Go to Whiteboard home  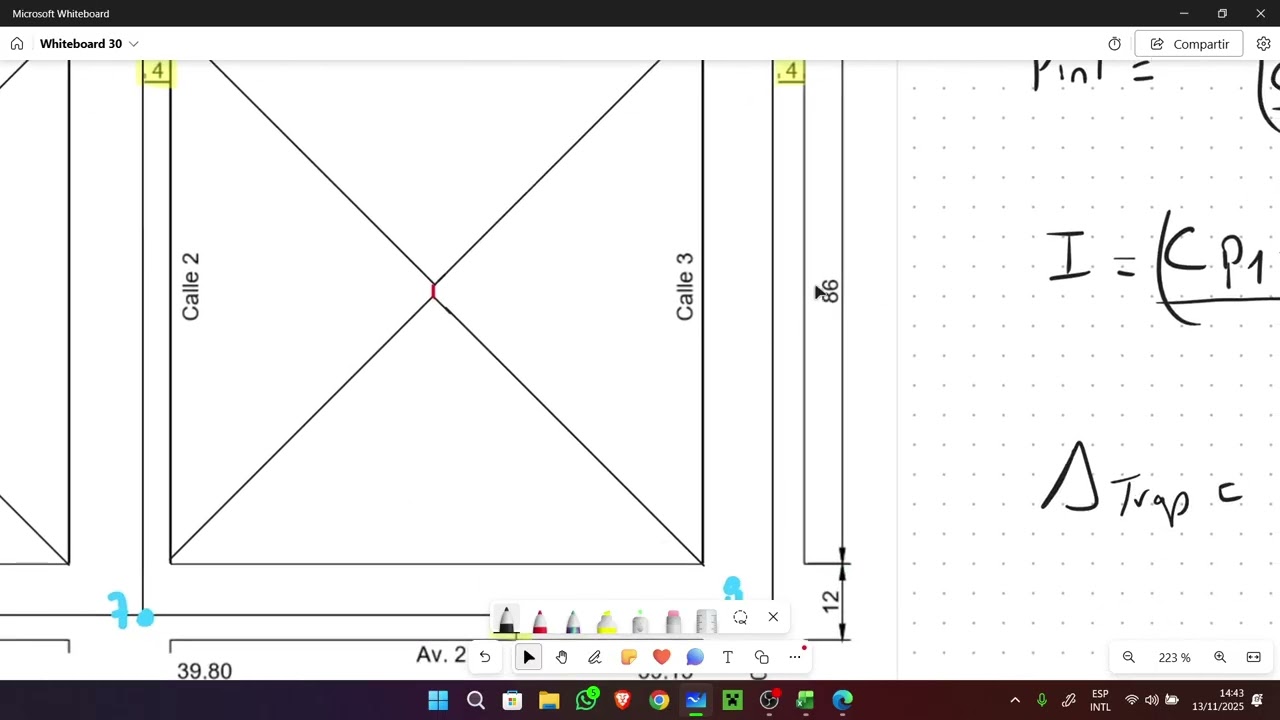pyautogui.click(x=17, y=44)
